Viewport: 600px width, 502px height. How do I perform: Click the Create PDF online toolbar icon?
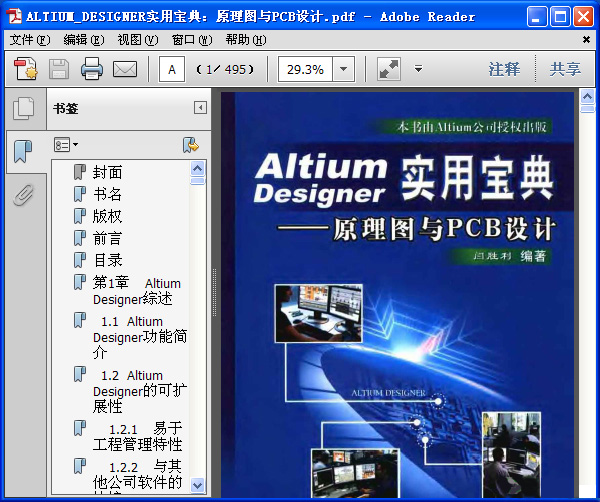pyautogui.click(x=25, y=69)
